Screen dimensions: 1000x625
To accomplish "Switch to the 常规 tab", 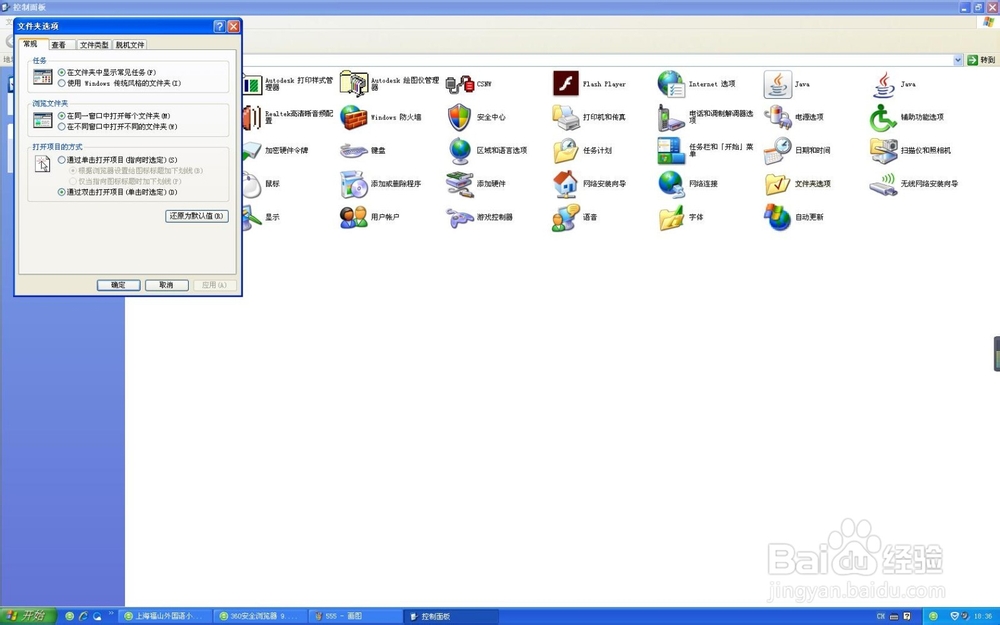I will point(31,44).
